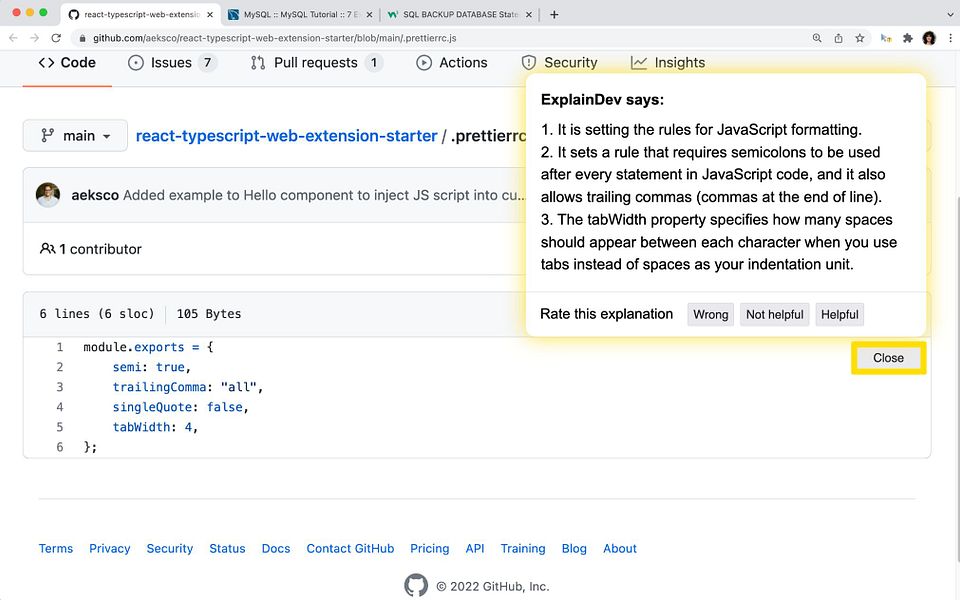Click line number 3 in the code

point(60,387)
